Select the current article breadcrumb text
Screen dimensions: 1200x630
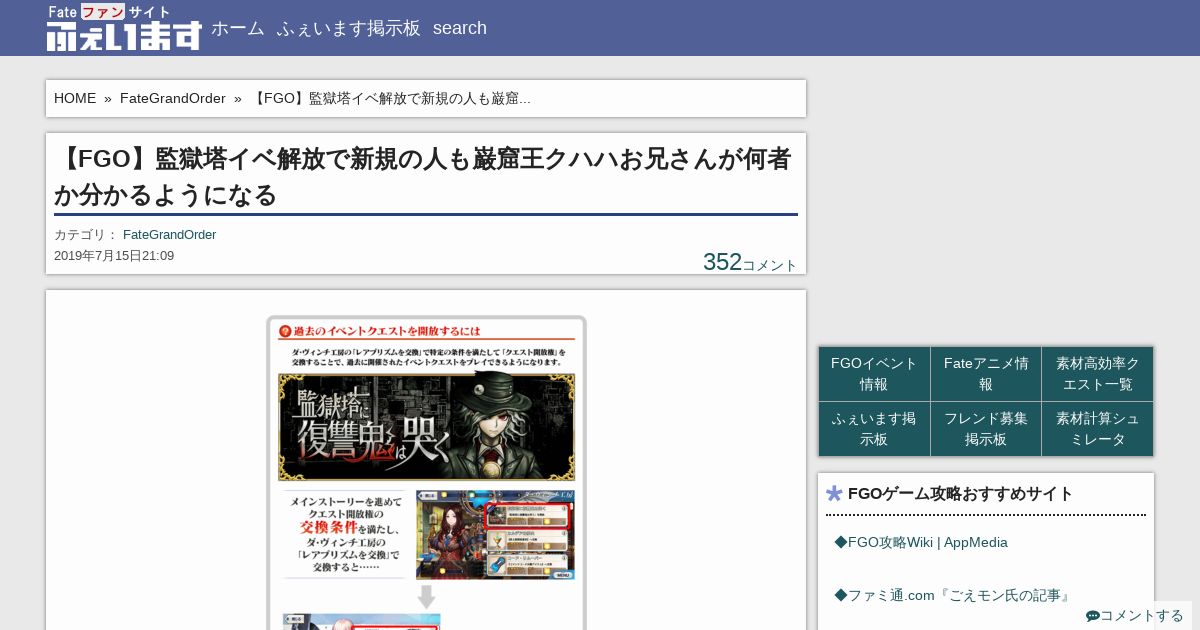390,98
